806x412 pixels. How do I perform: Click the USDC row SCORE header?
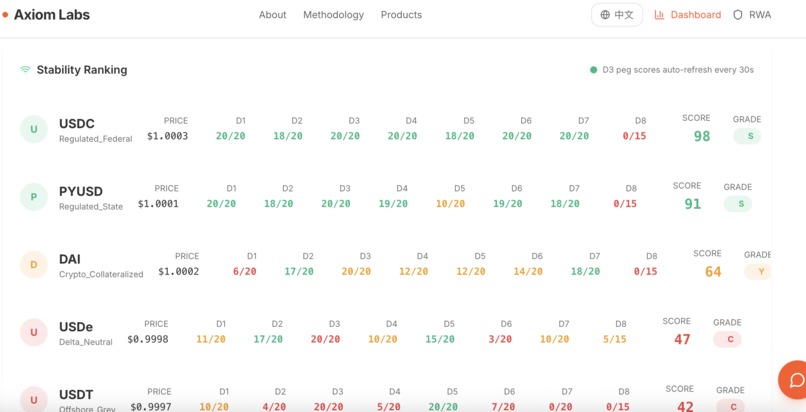697,118
